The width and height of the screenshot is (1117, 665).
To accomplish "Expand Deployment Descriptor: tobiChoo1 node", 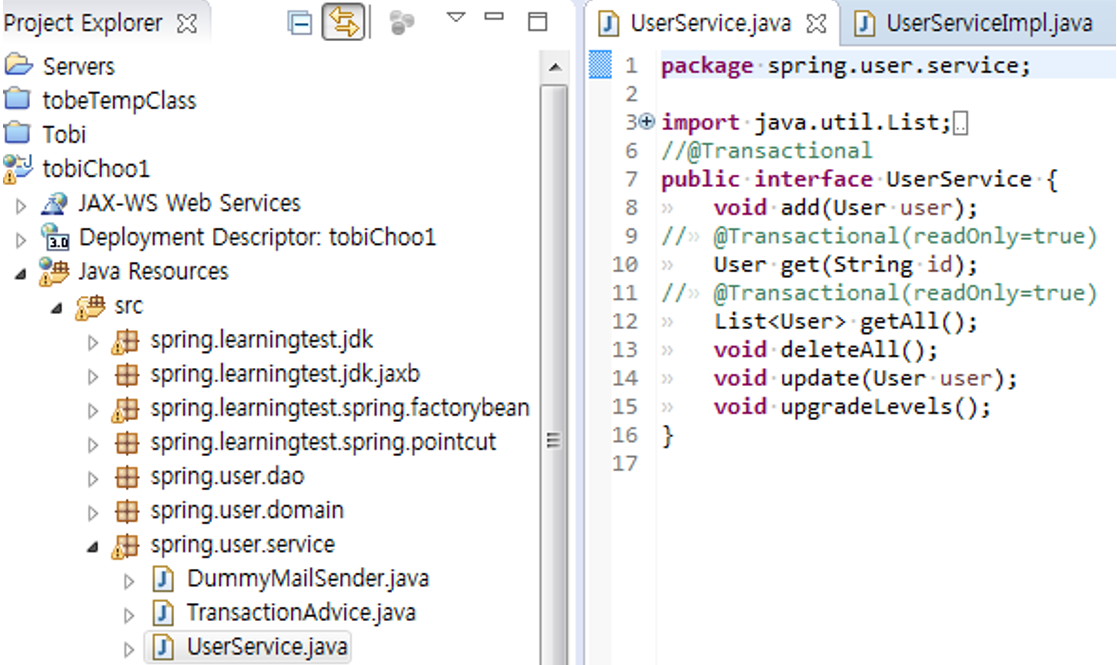I will pos(21,240).
